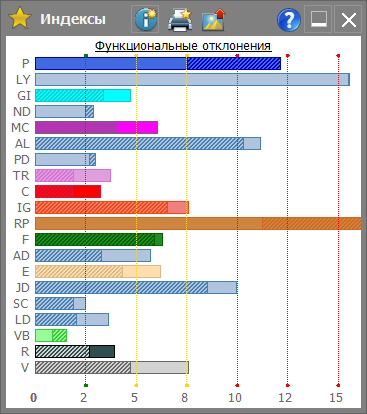Select the SC row label
This screenshot has height=414, width=367.
pyautogui.click(x=21, y=304)
